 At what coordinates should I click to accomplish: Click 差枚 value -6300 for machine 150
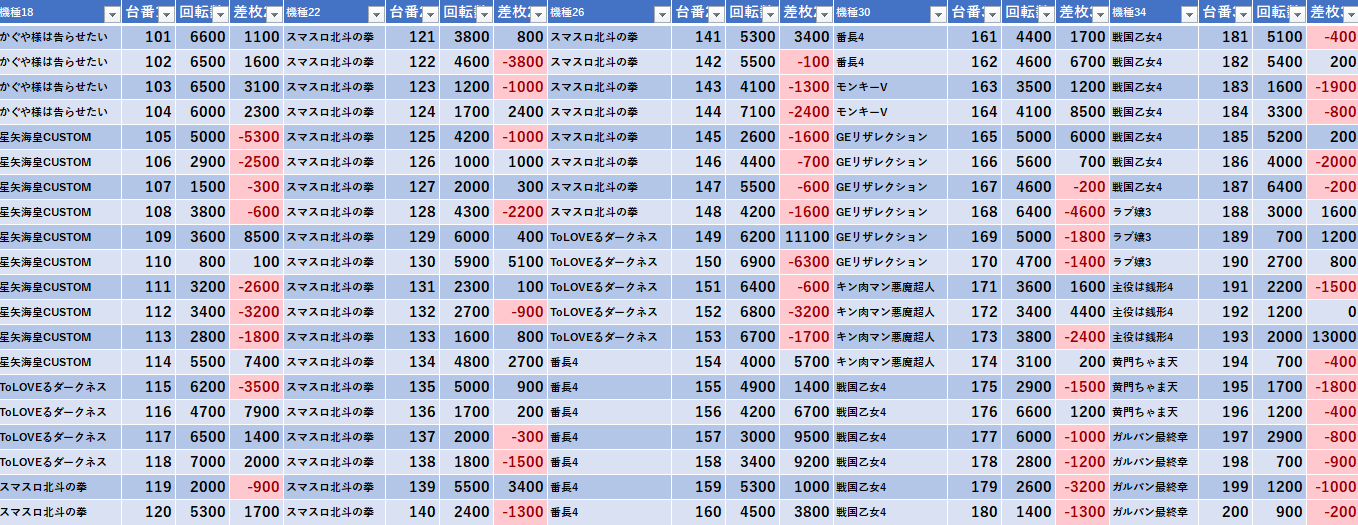[806, 262]
